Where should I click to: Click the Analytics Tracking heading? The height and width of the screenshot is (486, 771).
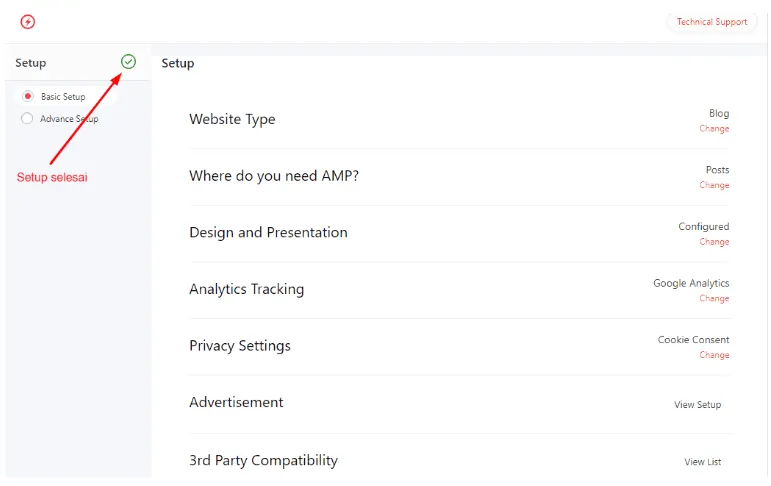pos(246,289)
